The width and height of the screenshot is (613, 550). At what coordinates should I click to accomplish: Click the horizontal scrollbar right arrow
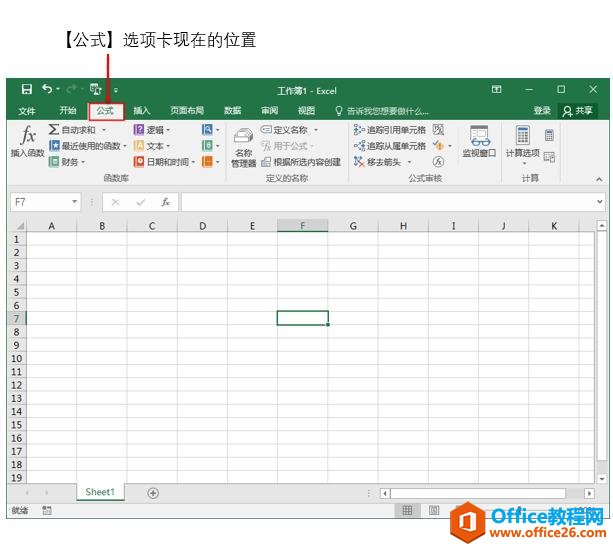(x=589, y=493)
